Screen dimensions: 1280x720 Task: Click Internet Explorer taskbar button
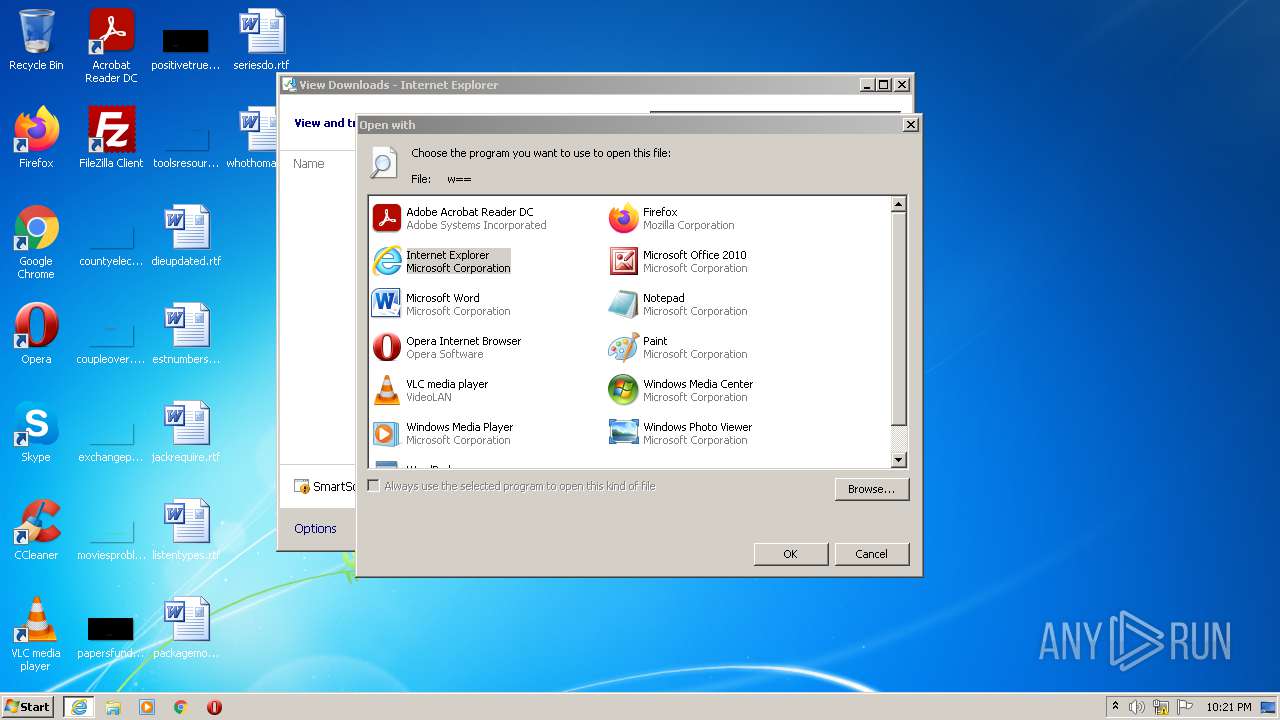coord(79,707)
